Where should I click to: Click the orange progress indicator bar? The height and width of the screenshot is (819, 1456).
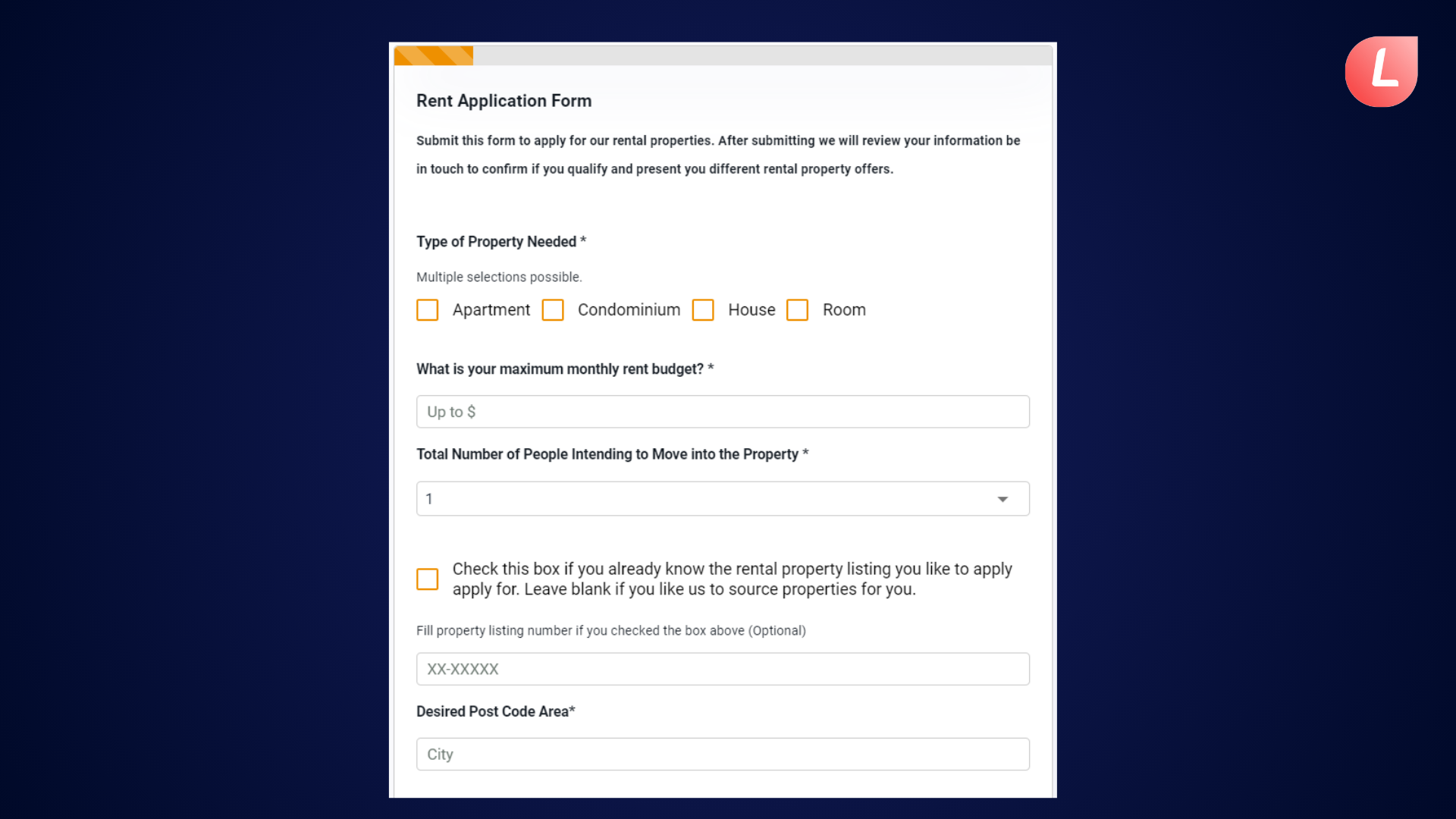point(434,55)
